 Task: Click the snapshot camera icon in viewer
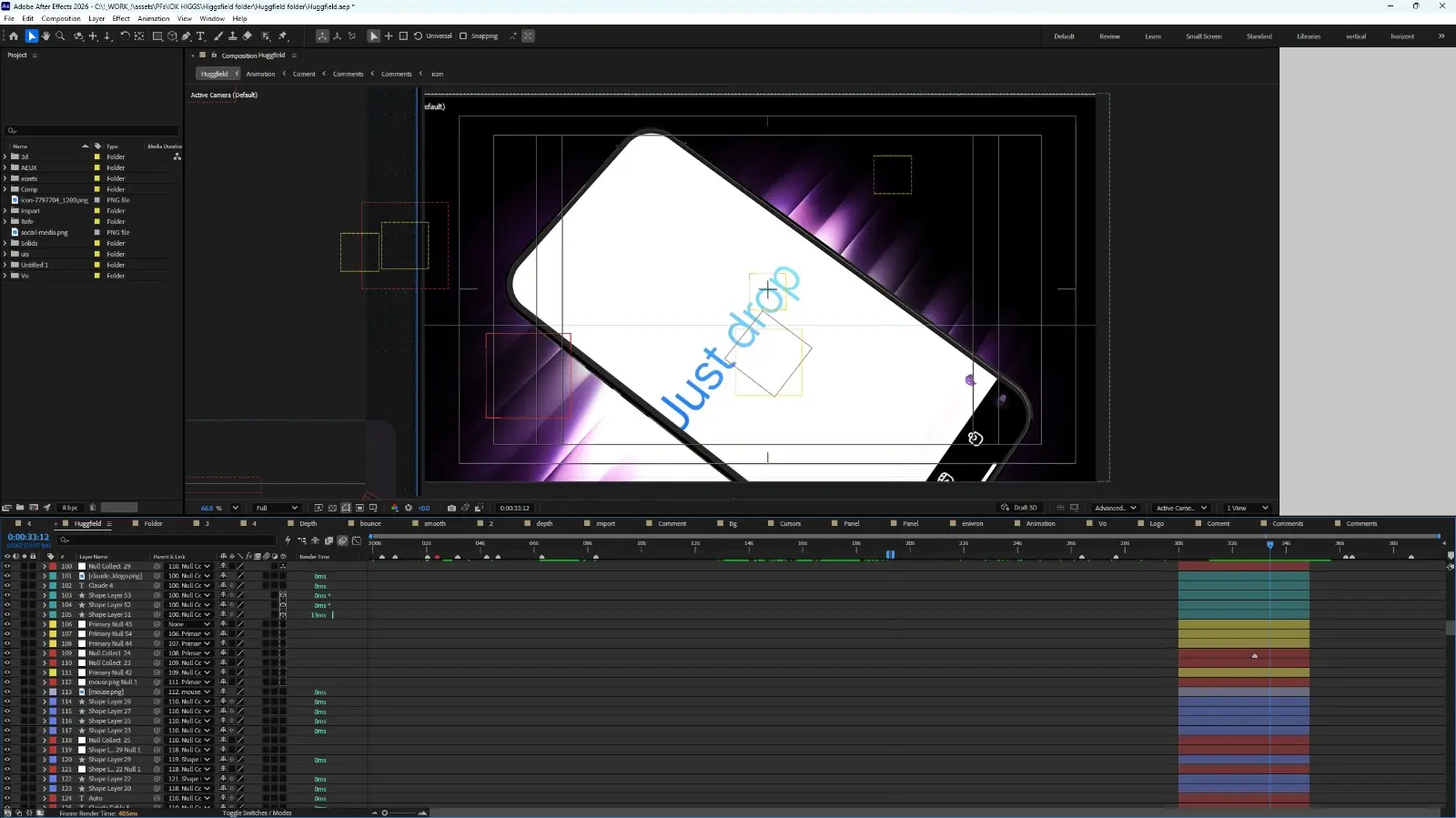pyautogui.click(x=451, y=508)
